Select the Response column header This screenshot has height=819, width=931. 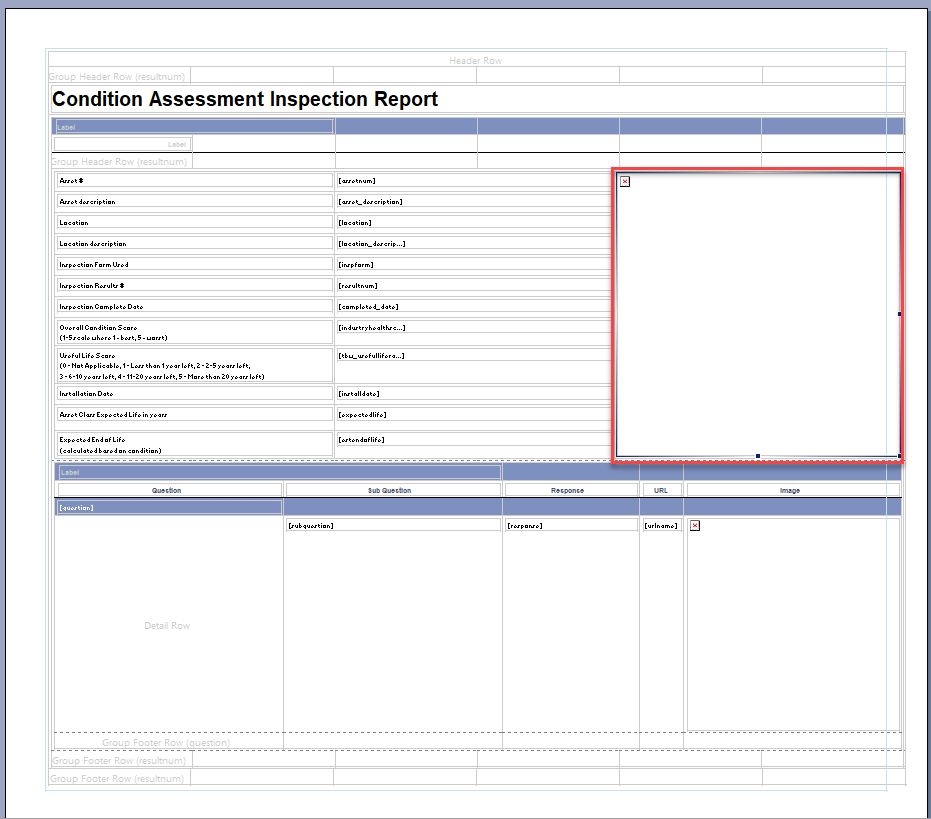pos(570,490)
